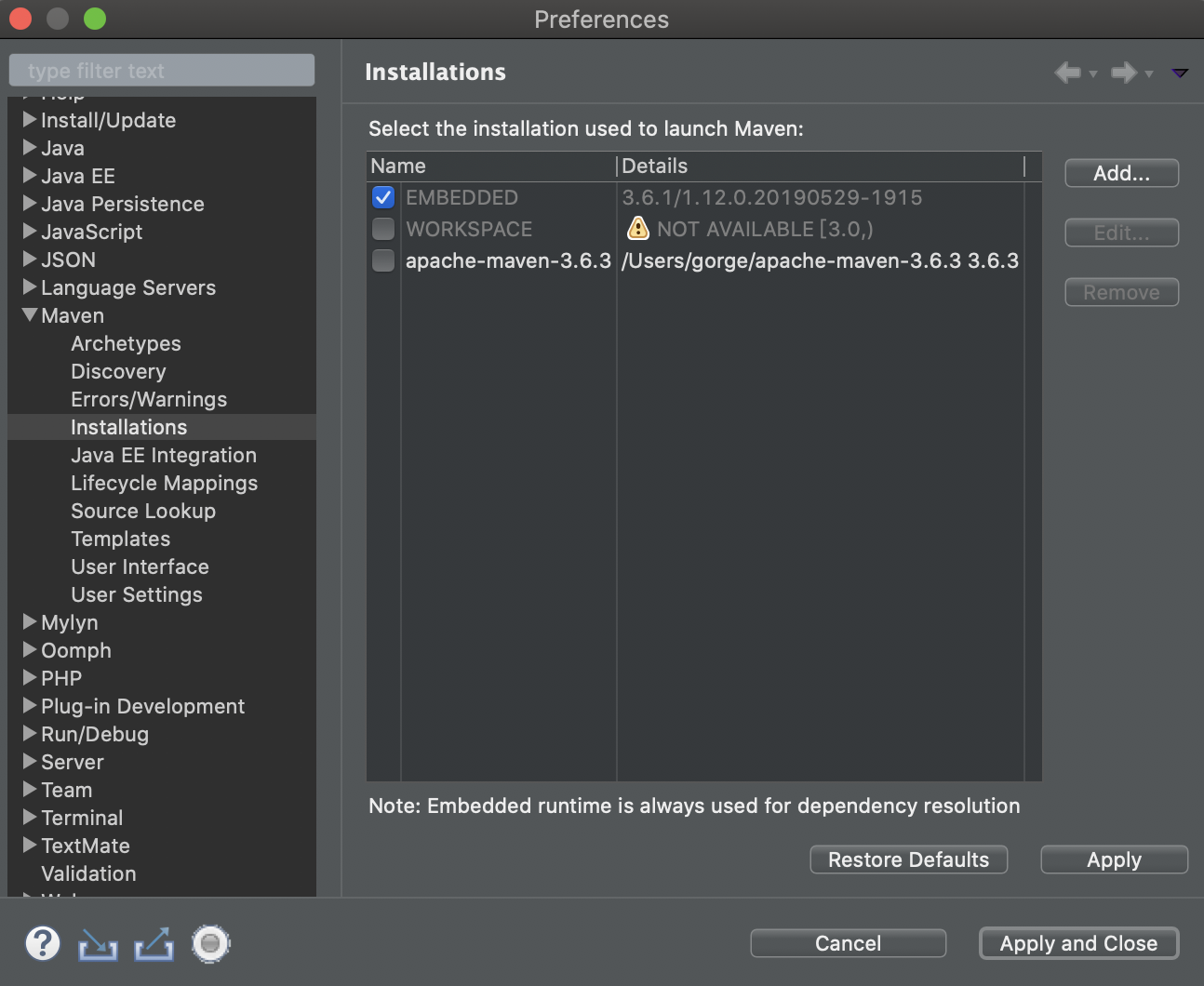Expand the Java EE tree node
This screenshot has width=1204, height=986.
pos(30,175)
